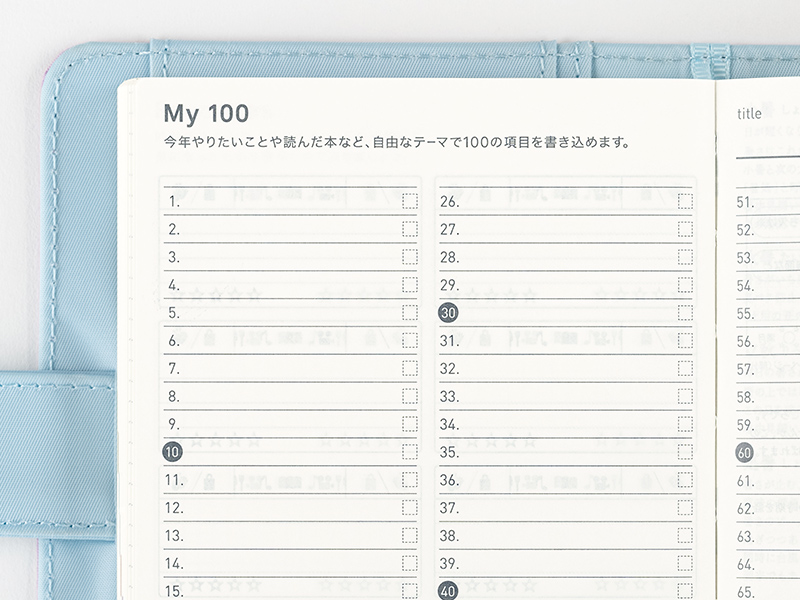Mark the checkbox beside item 26
Screen dimensions: 800x600
pyautogui.click(x=685, y=202)
